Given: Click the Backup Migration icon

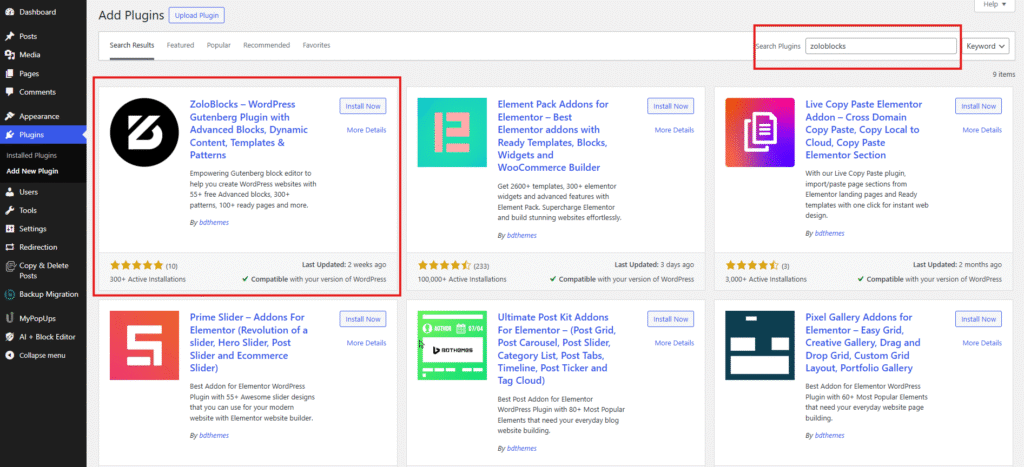Looking at the screenshot, I should pos(10,294).
